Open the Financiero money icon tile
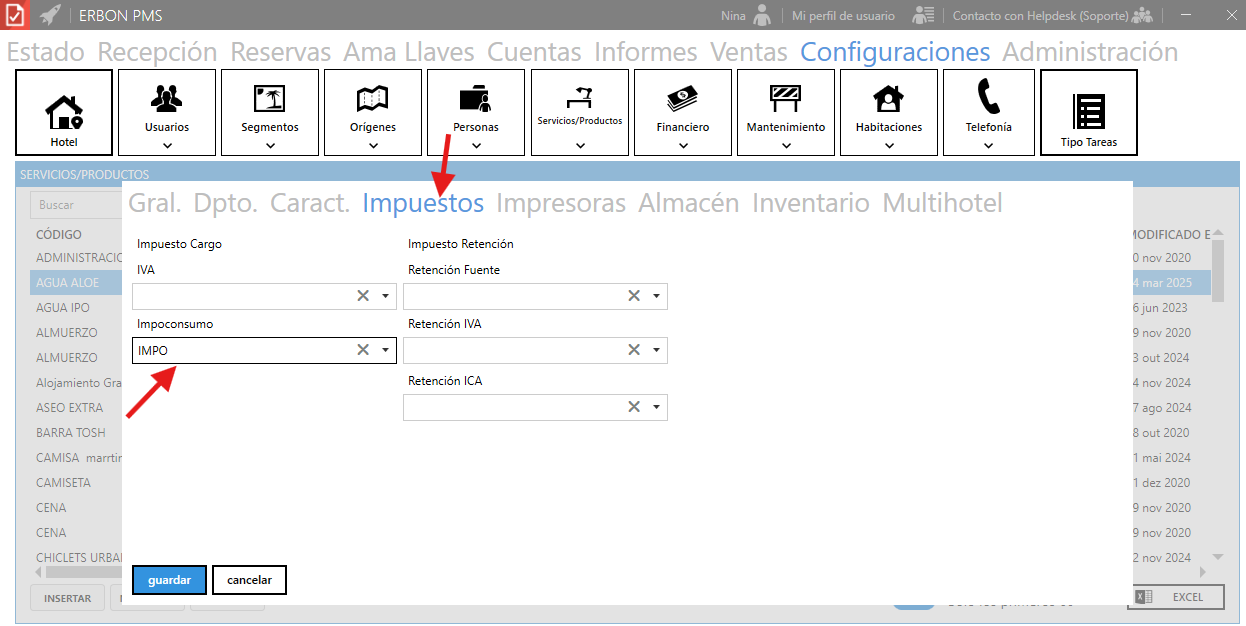Image resolution: width=1246 pixels, height=626 pixels. (683, 112)
